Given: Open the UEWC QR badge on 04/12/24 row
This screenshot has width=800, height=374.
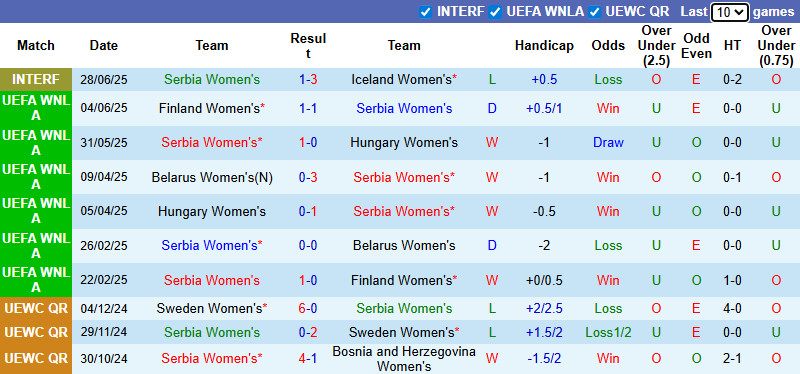Looking at the screenshot, I should [x=36, y=308].
